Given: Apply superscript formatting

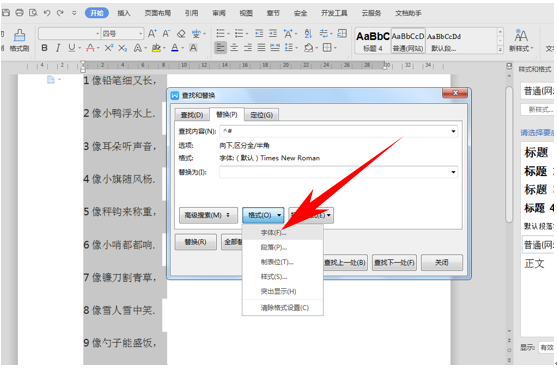Looking at the screenshot, I should pyautogui.click(x=109, y=48).
